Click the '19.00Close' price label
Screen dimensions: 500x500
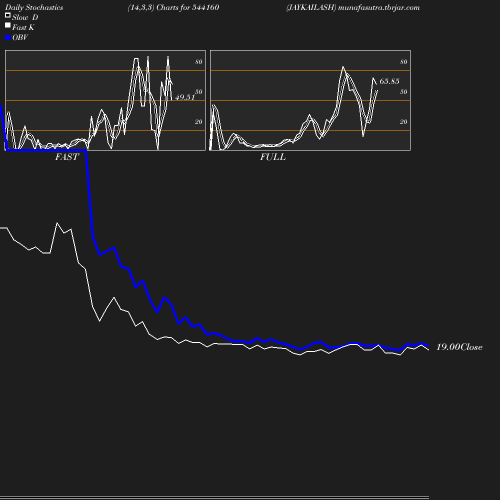tap(459, 347)
